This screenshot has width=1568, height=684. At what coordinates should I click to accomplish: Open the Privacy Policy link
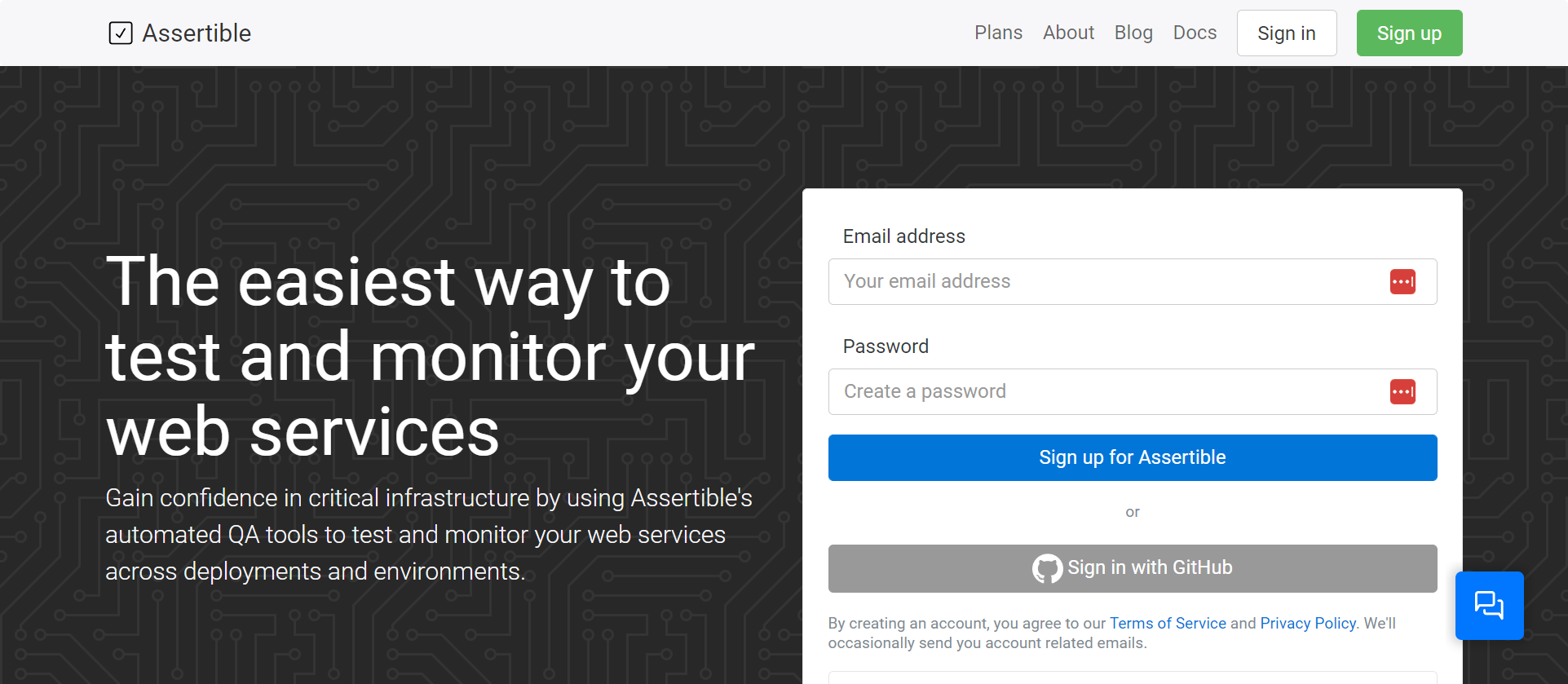[1308, 624]
